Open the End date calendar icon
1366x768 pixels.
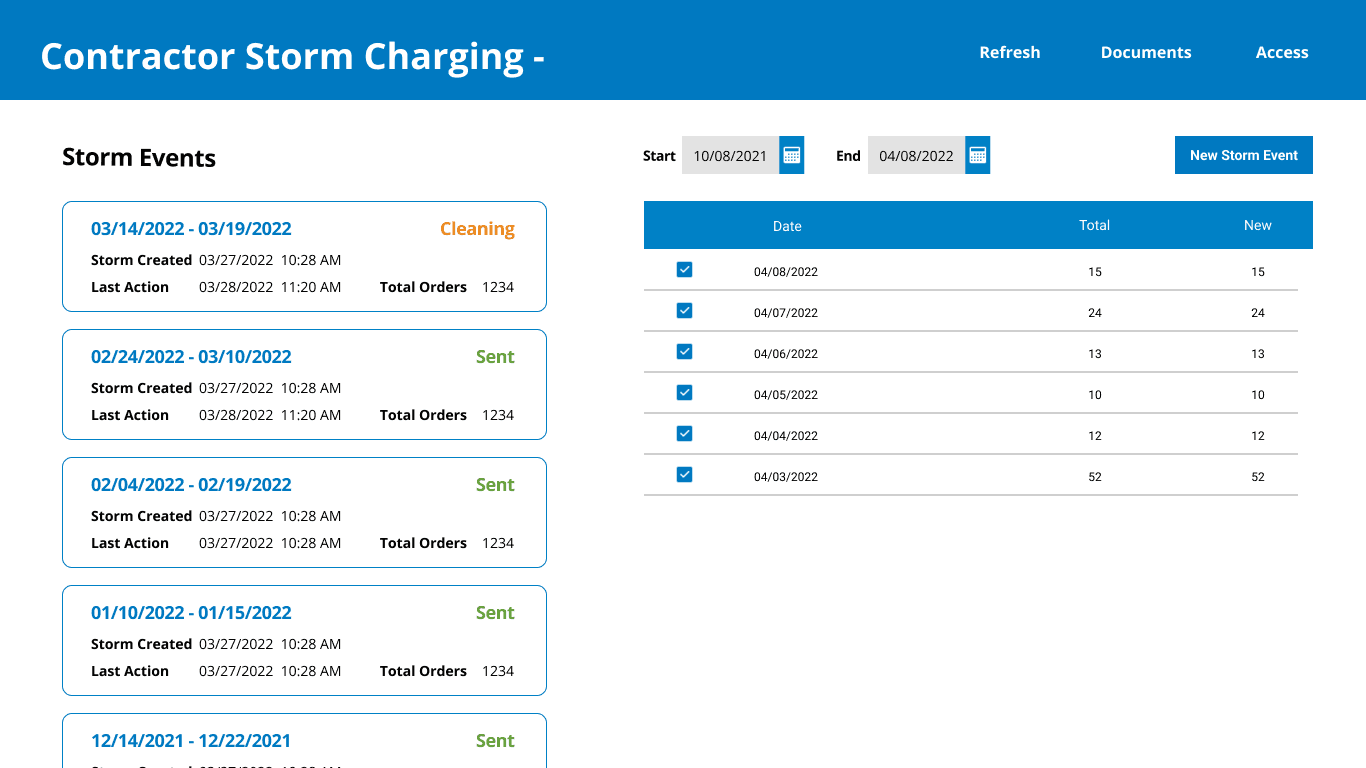(x=977, y=155)
